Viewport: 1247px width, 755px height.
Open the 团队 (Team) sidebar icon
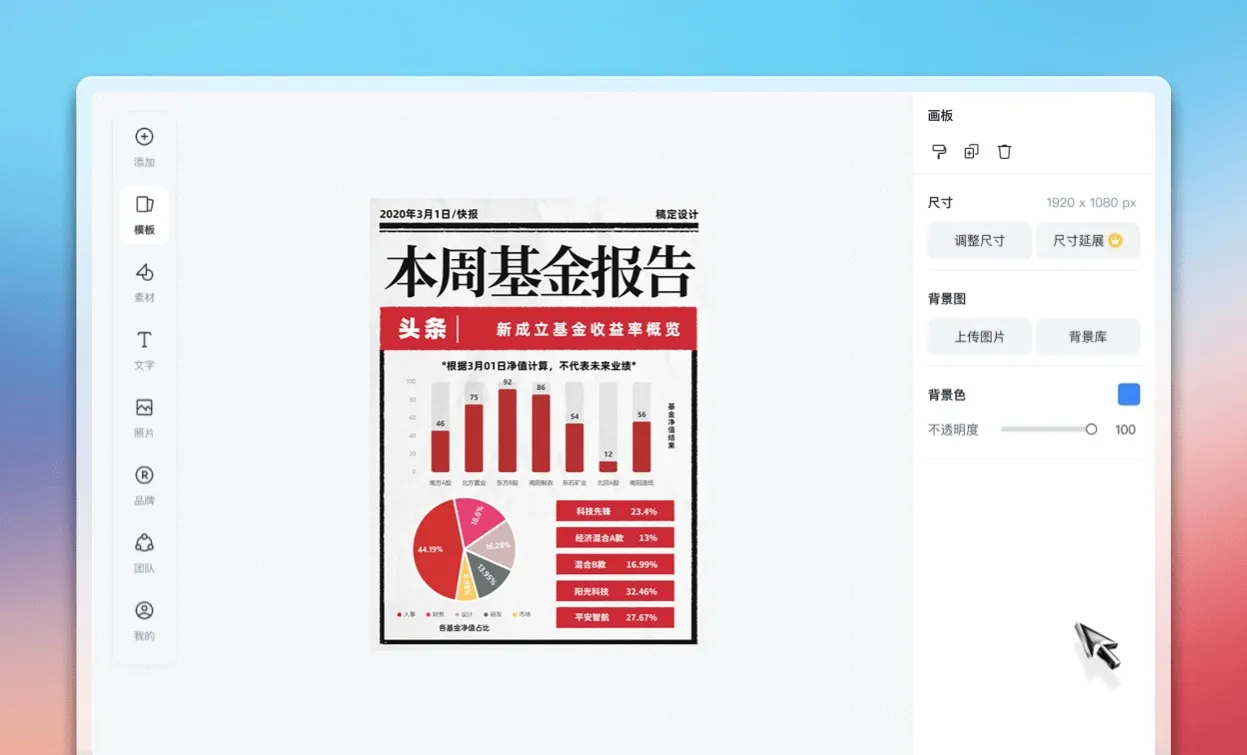[144, 542]
